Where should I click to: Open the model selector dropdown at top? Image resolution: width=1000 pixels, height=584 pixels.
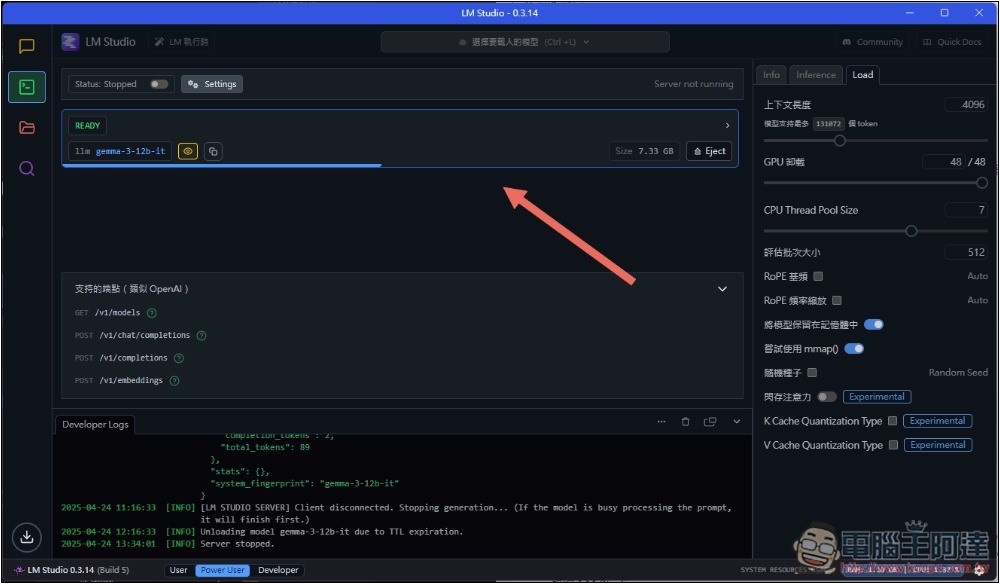coord(525,42)
